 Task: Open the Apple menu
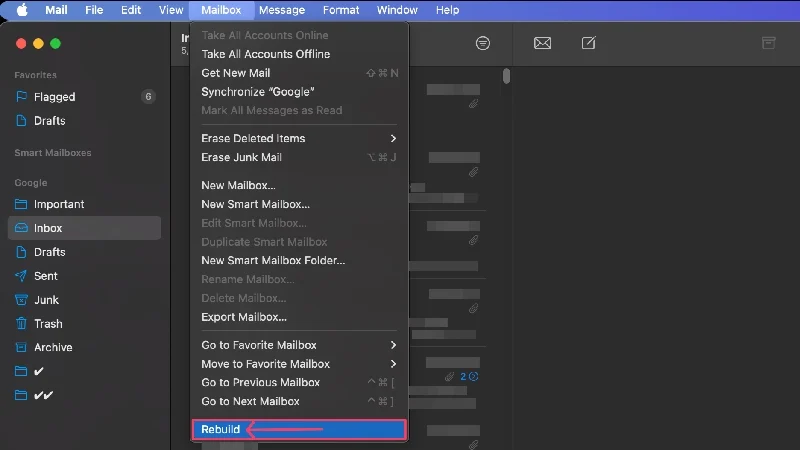point(22,10)
